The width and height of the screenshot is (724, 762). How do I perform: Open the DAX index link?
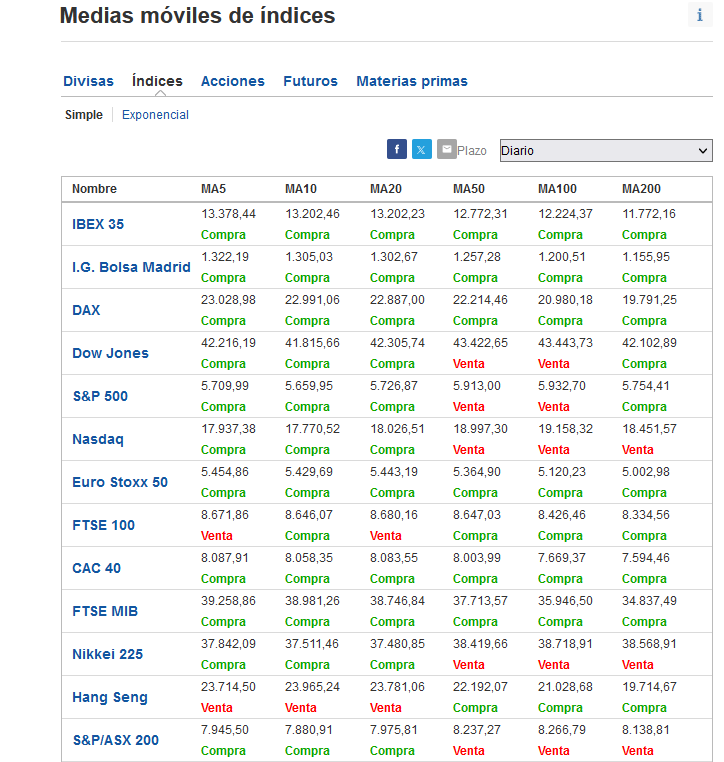(x=86, y=310)
